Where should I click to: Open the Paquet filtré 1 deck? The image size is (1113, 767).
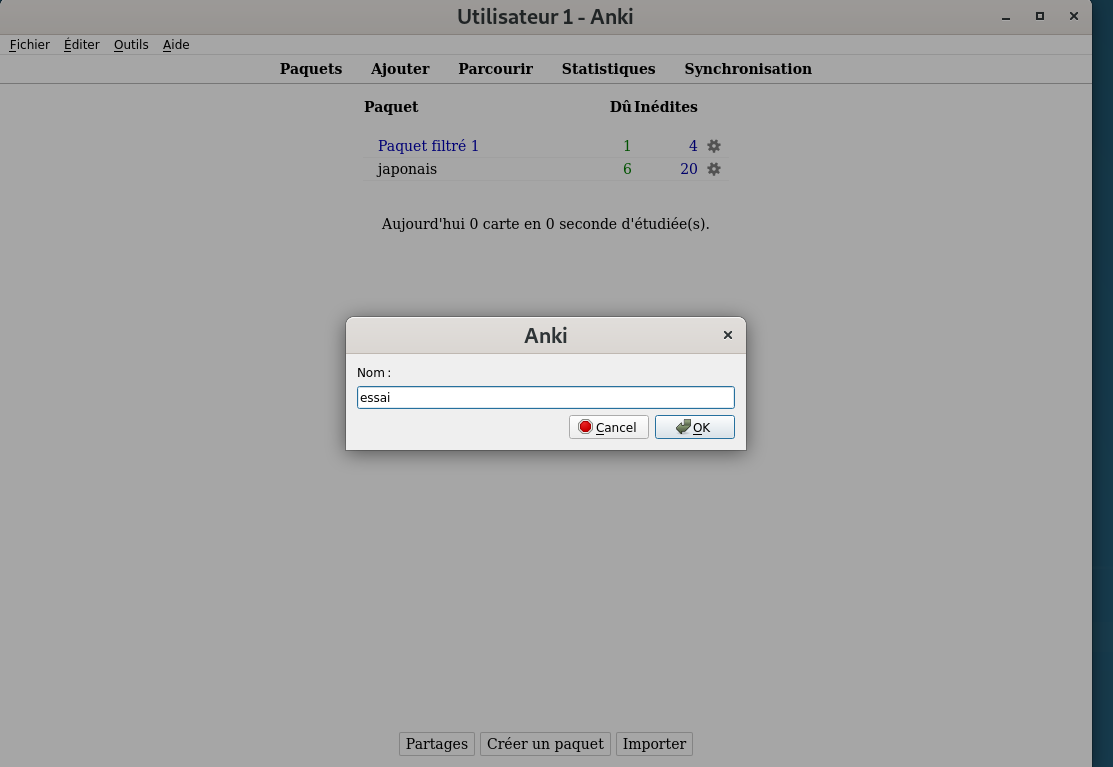tap(428, 146)
